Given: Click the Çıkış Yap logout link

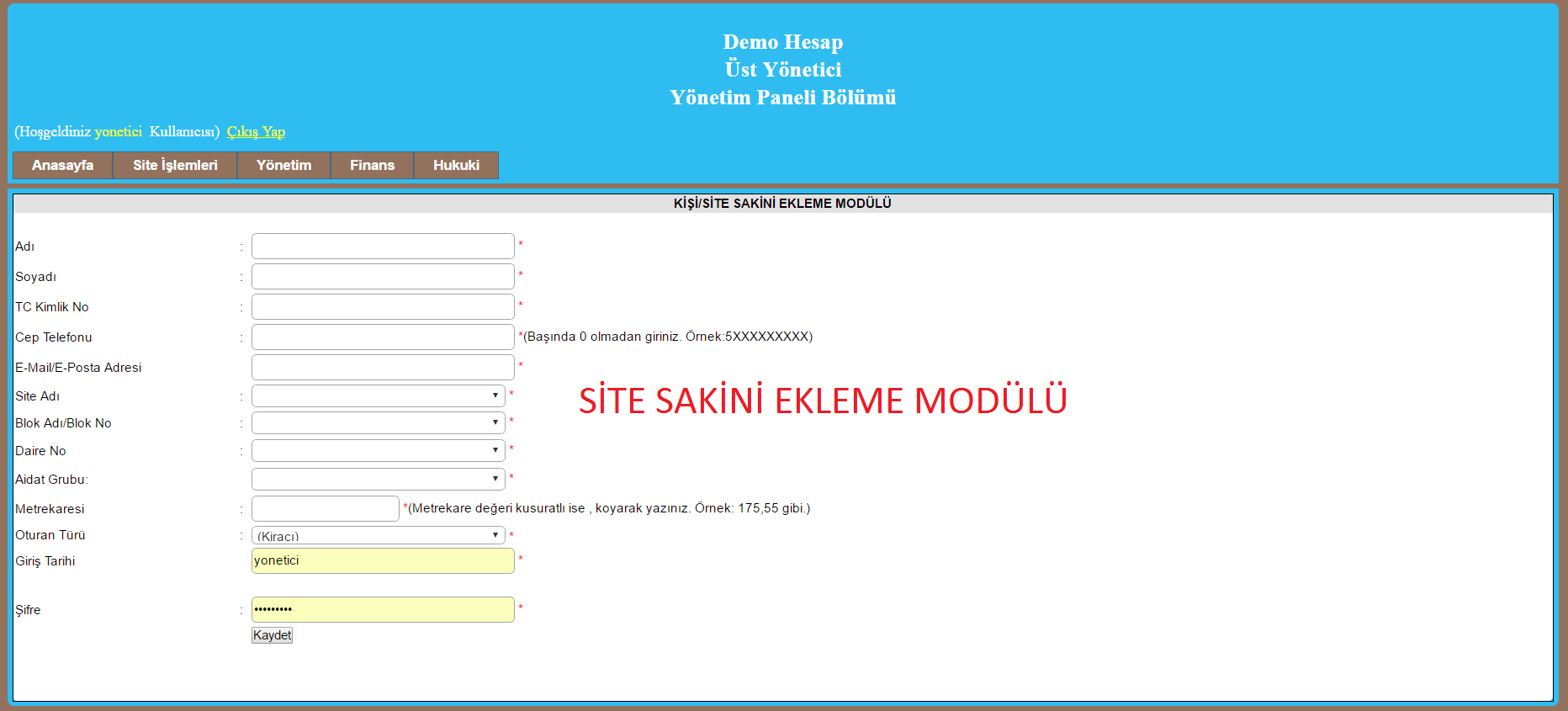Looking at the screenshot, I should (x=256, y=131).
